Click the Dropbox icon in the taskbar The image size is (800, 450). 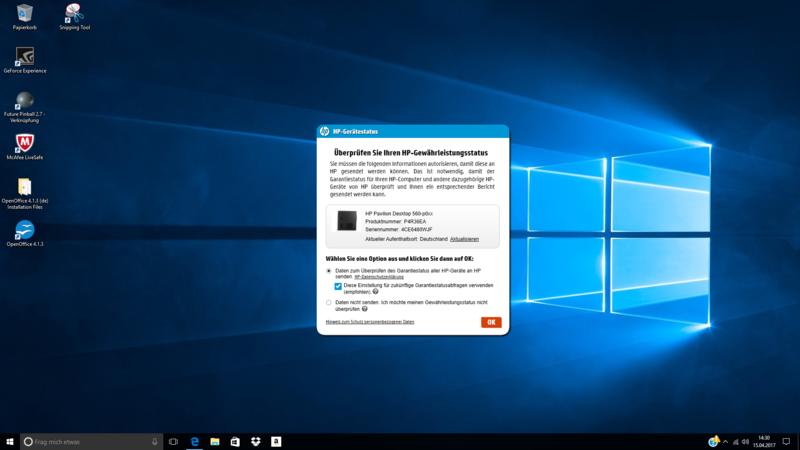tap(254, 441)
